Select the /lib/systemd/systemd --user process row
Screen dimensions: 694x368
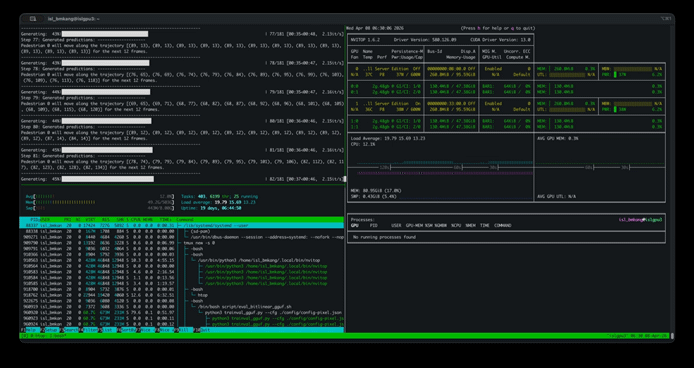(181, 225)
